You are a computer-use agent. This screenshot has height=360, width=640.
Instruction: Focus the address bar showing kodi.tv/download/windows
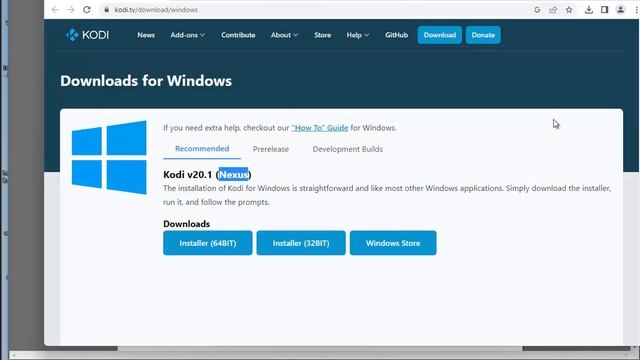click(x=314, y=10)
